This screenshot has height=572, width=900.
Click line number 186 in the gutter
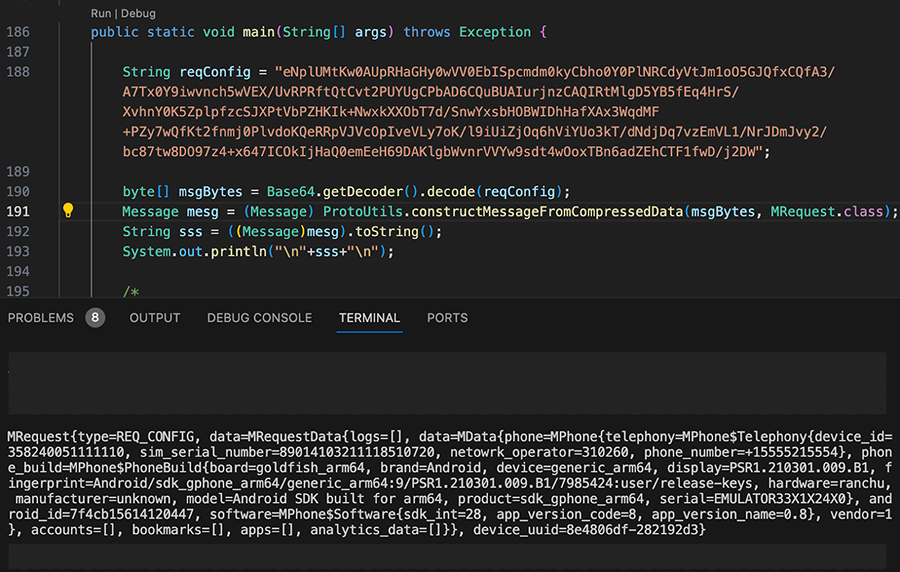pos(18,32)
